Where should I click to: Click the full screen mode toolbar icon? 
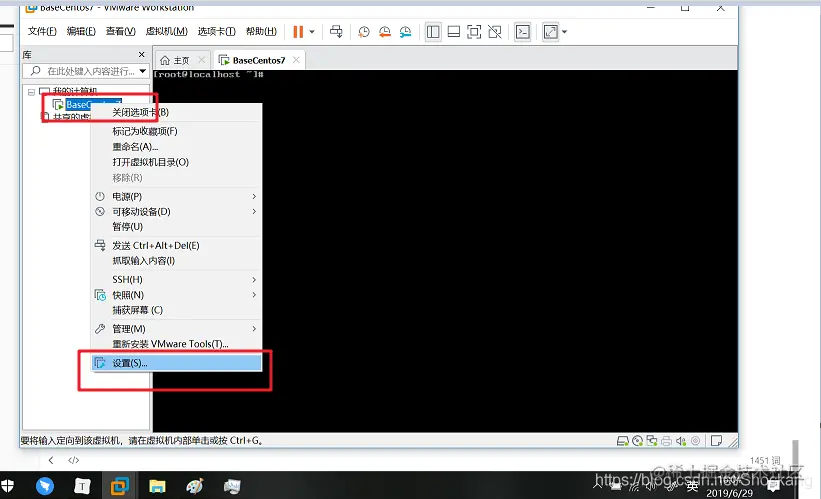click(474, 32)
